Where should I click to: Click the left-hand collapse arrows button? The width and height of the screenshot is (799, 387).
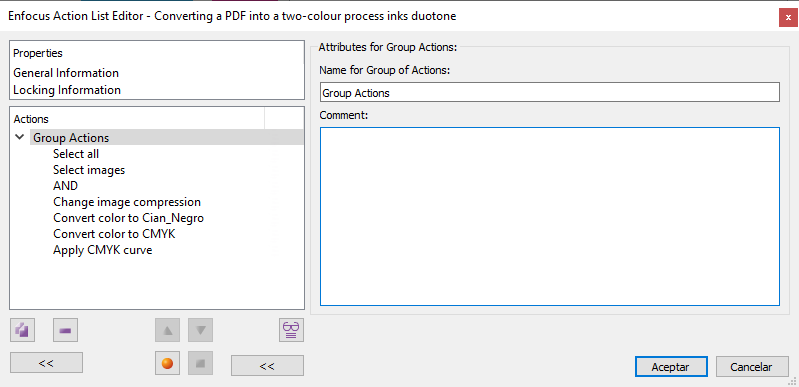(46, 363)
